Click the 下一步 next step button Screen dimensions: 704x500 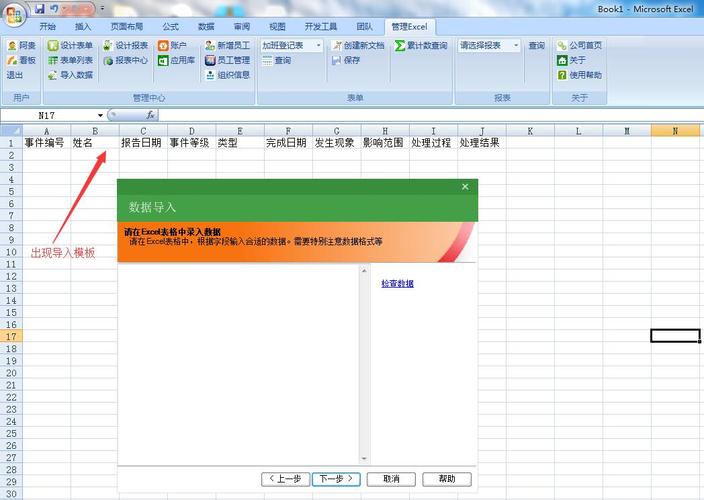coord(336,479)
